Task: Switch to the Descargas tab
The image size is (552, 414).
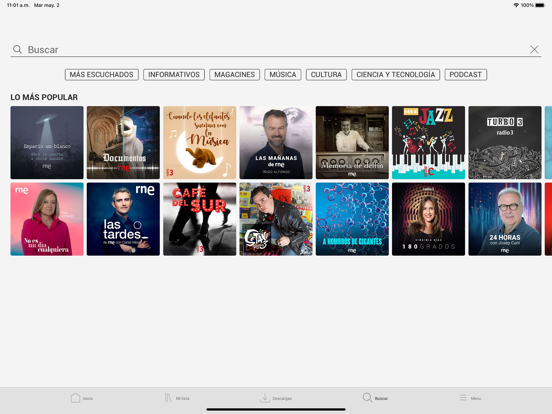Action: pyautogui.click(x=276, y=398)
